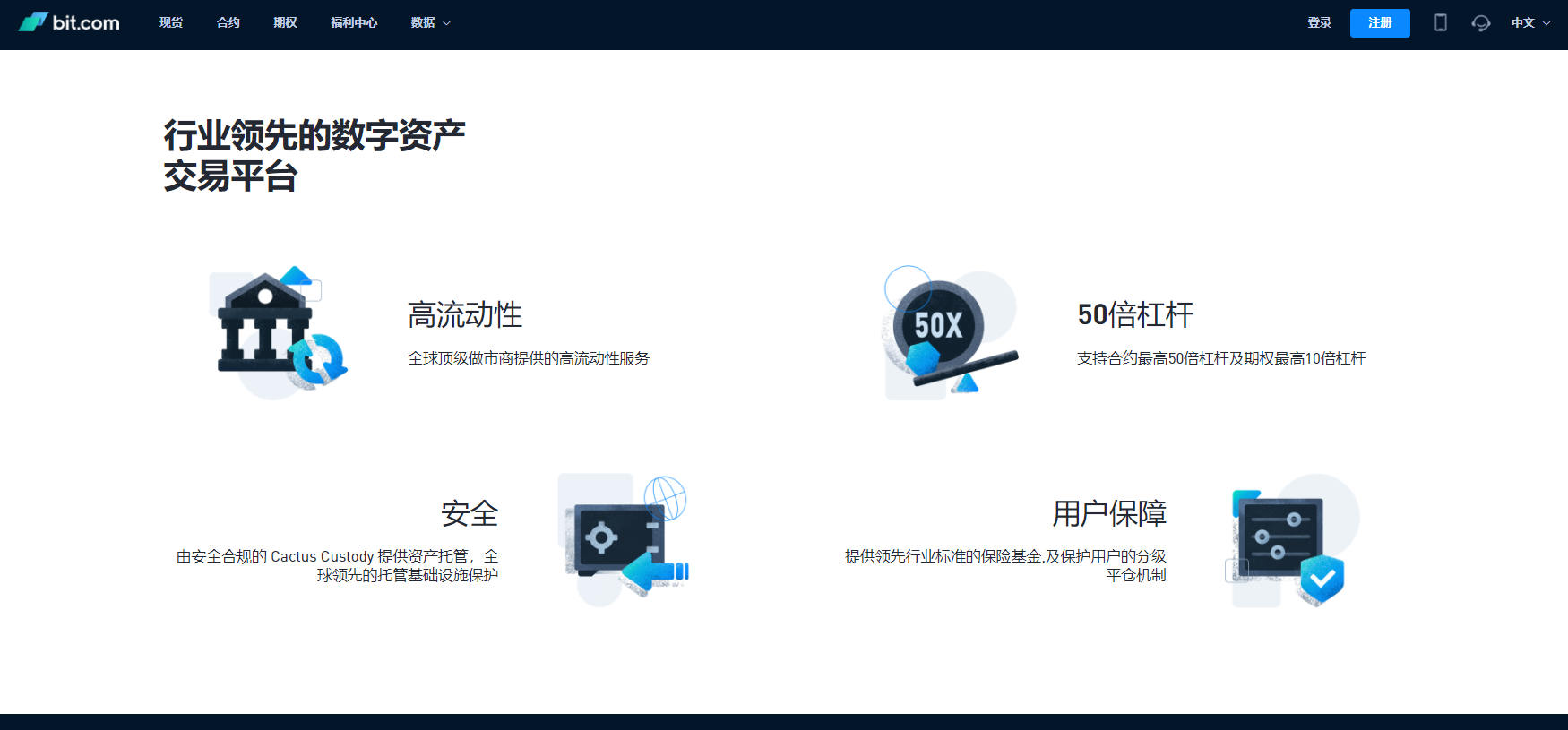Select the 安全 heading
This screenshot has width=1568, height=730.
click(x=470, y=513)
